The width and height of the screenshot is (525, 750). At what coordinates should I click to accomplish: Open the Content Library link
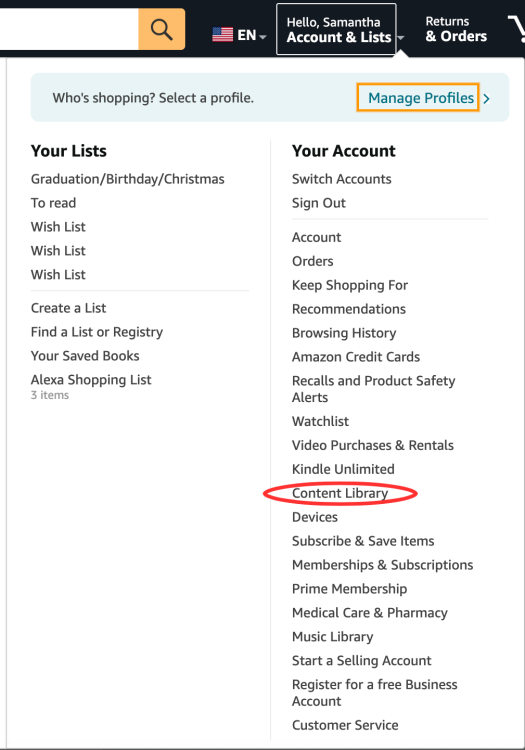pyautogui.click(x=339, y=493)
